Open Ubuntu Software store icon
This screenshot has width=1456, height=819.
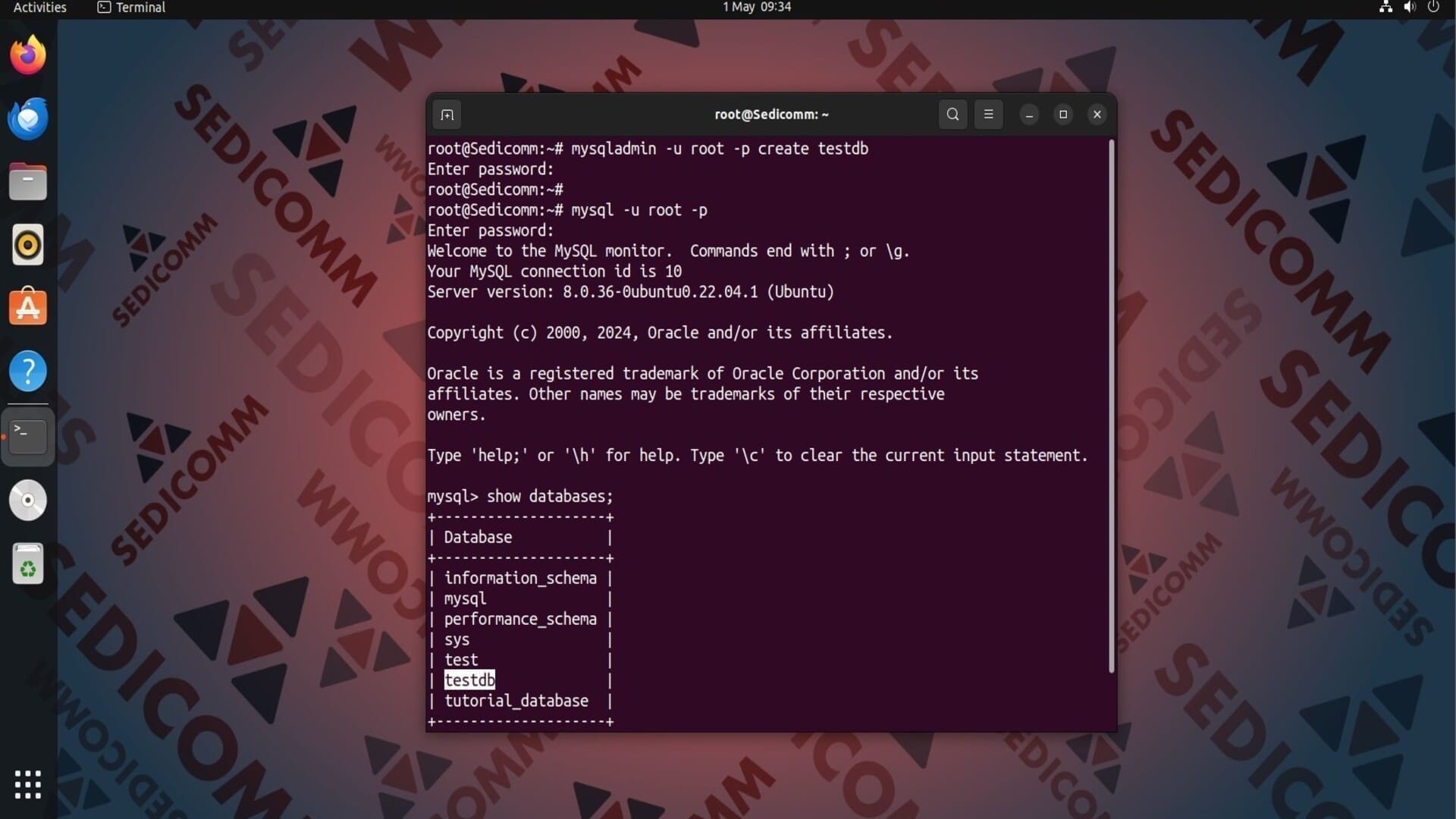pyautogui.click(x=28, y=308)
